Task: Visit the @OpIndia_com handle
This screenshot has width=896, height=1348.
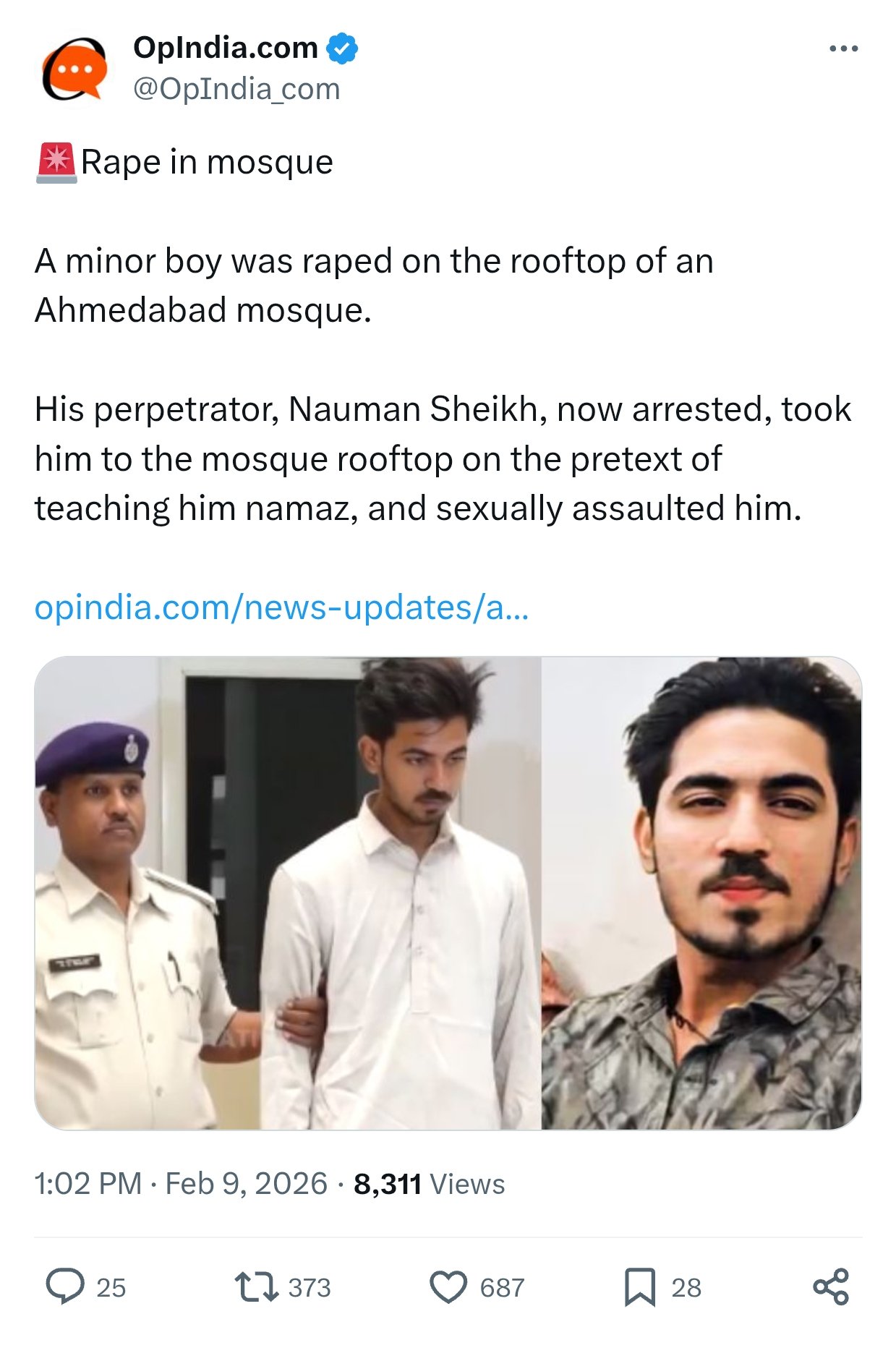Action: click(236, 89)
